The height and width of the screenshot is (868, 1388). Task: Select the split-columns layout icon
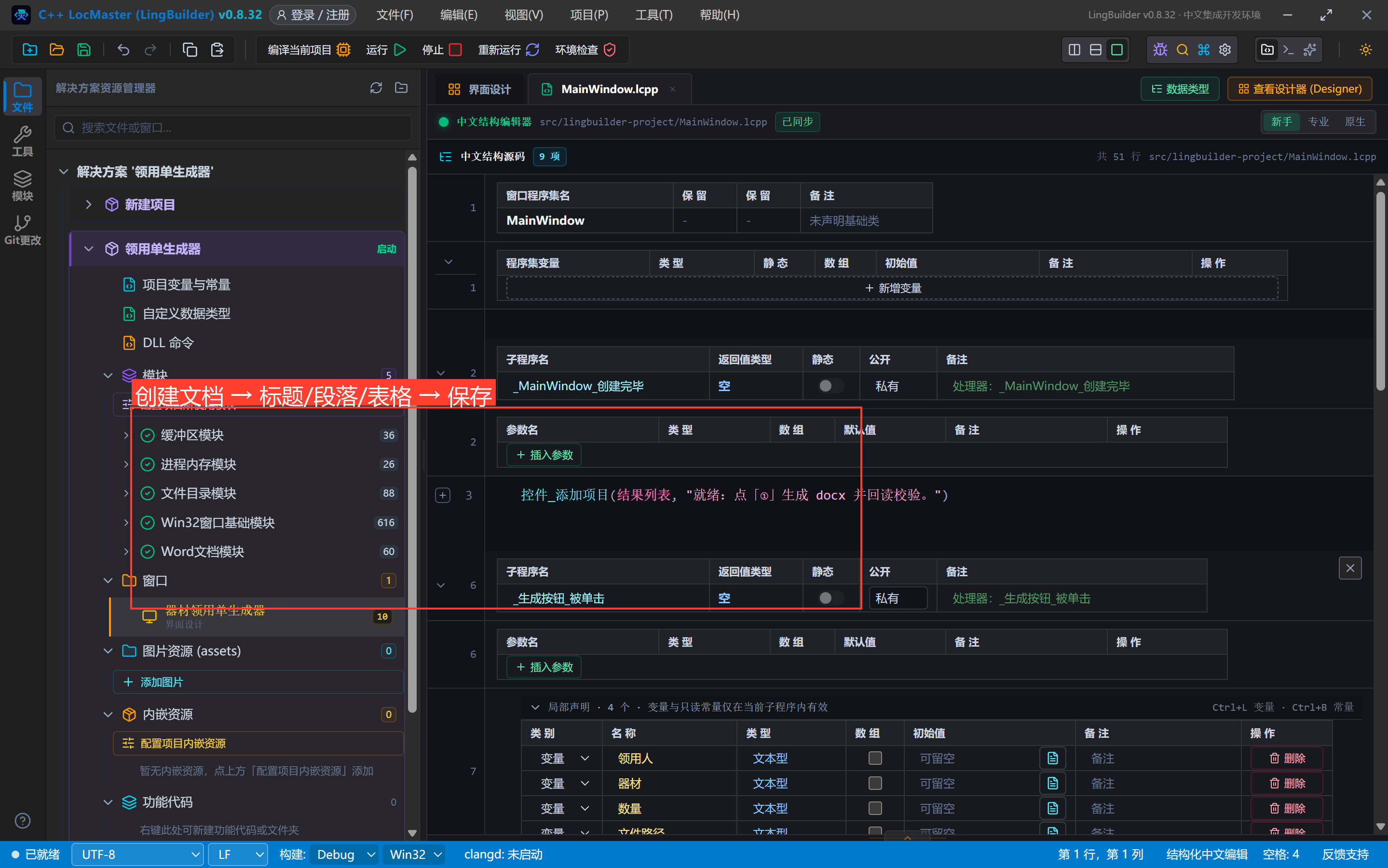1074,50
